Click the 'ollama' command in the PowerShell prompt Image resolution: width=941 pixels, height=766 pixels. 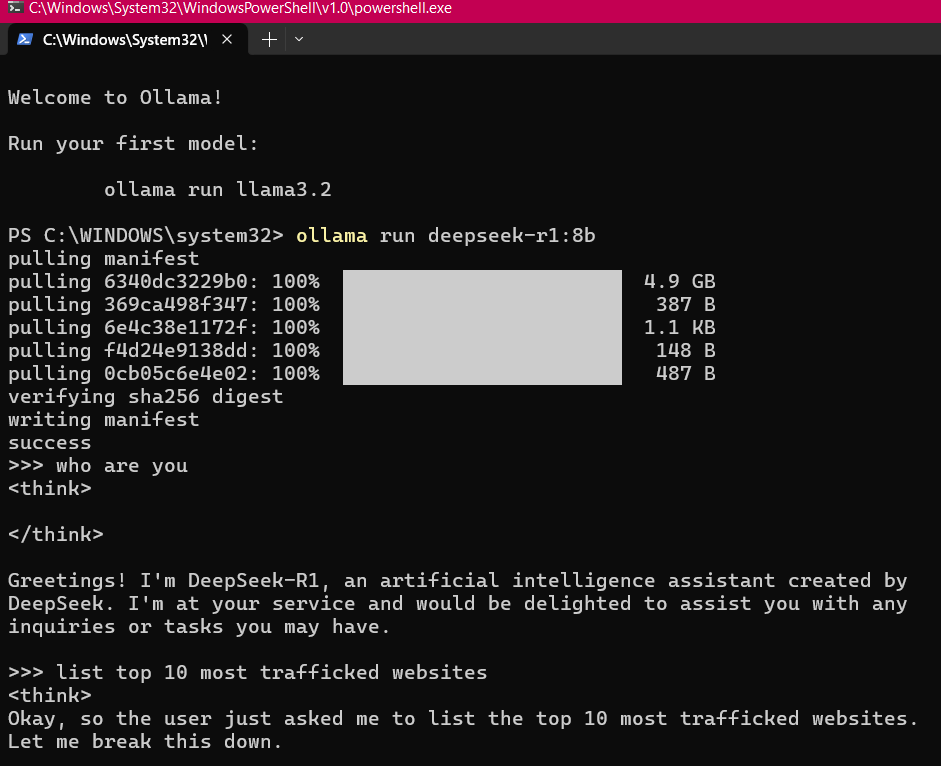(x=331, y=236)
